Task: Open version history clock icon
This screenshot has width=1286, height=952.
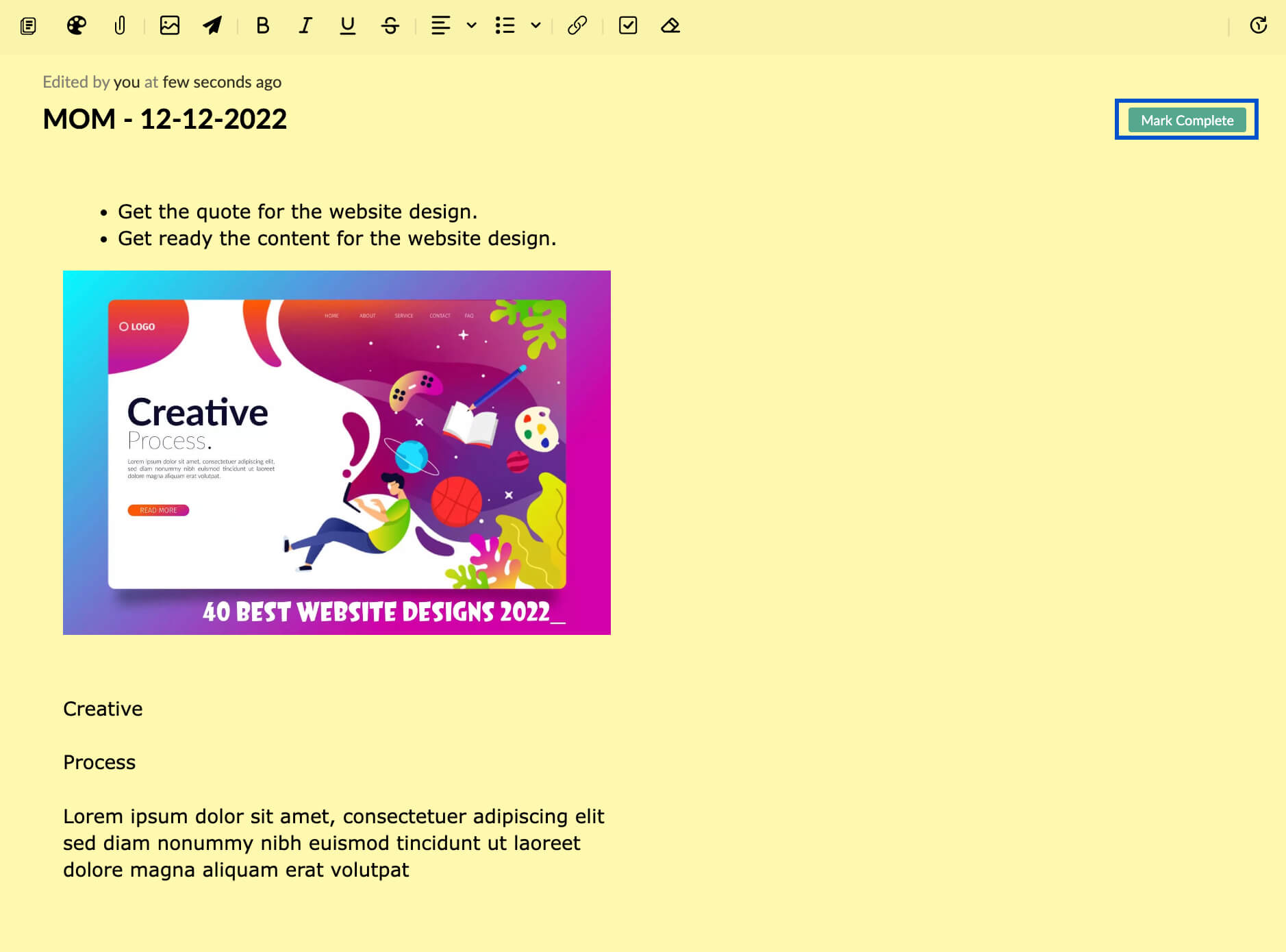Action: [1258, 26]
